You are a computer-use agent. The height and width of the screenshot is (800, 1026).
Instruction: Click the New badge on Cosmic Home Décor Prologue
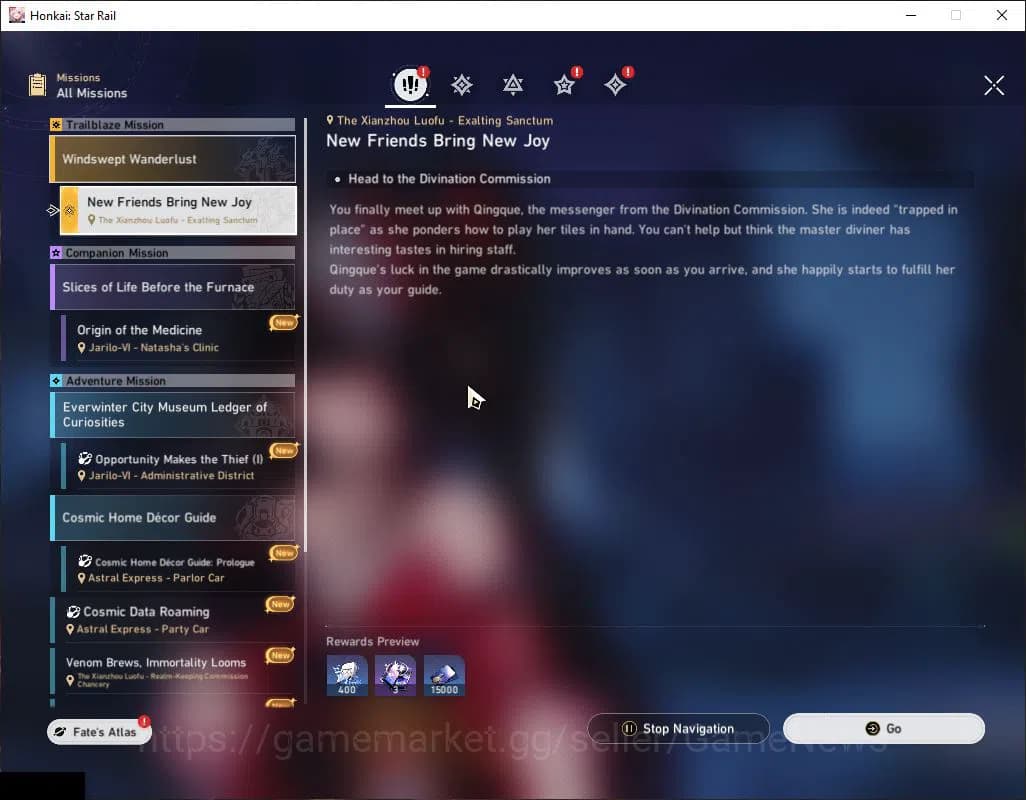284,553
